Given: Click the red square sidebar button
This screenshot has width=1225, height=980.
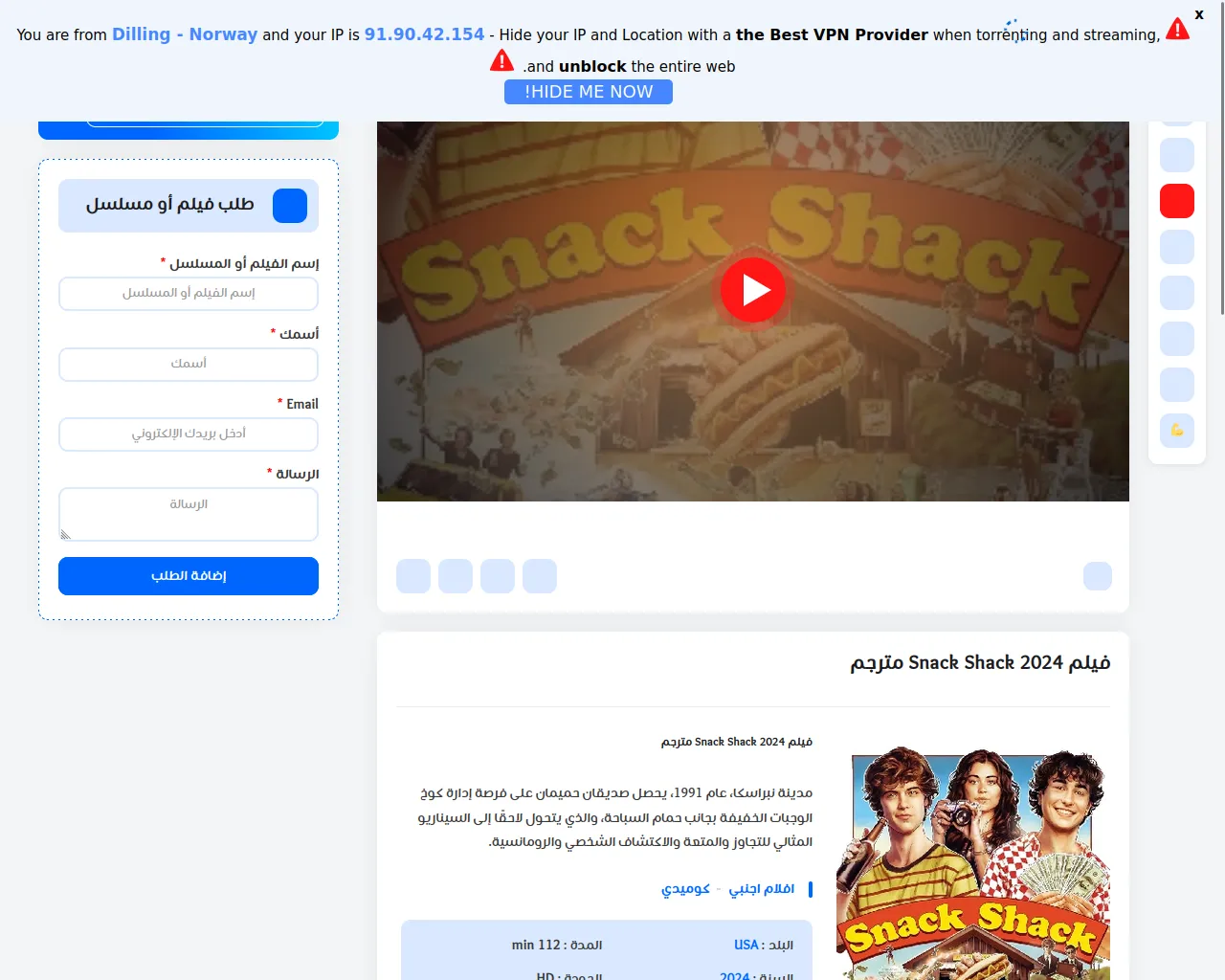Looking at the screenshot, I should (1177, 201).
